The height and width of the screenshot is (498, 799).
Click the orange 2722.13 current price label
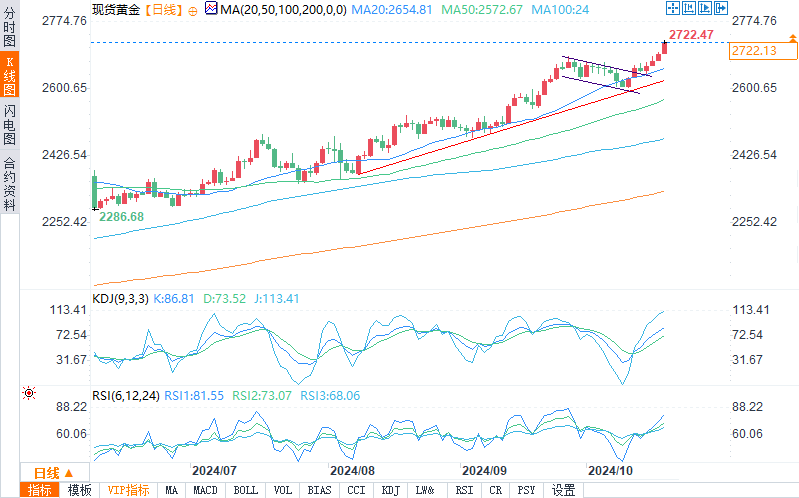(762, 50)
